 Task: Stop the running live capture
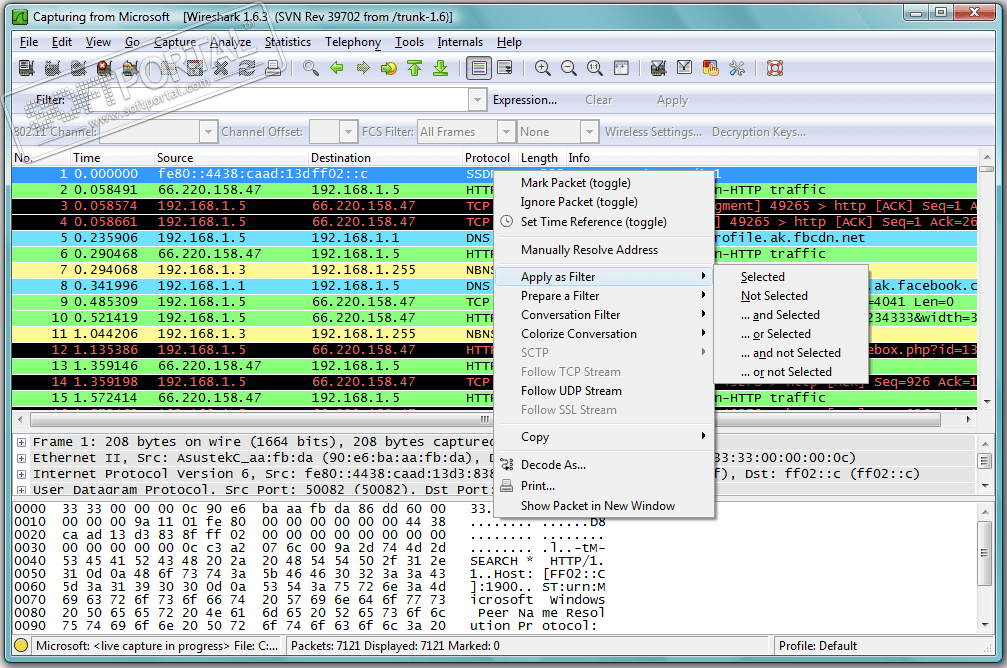pos(105,68)
